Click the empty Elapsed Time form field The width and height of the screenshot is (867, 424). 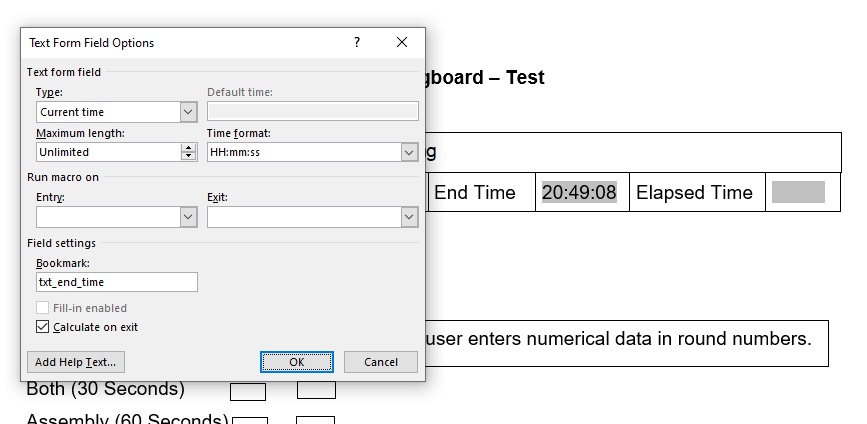[x=798, y=192]
